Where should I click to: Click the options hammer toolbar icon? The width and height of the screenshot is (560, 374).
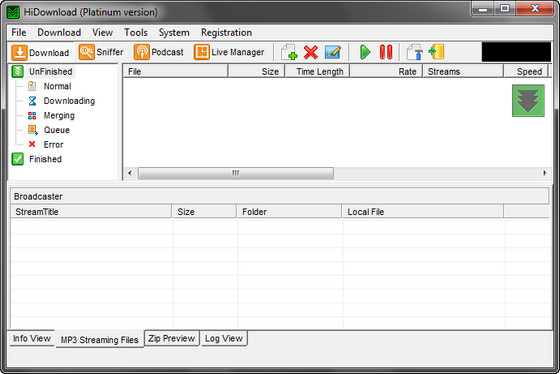415,52
